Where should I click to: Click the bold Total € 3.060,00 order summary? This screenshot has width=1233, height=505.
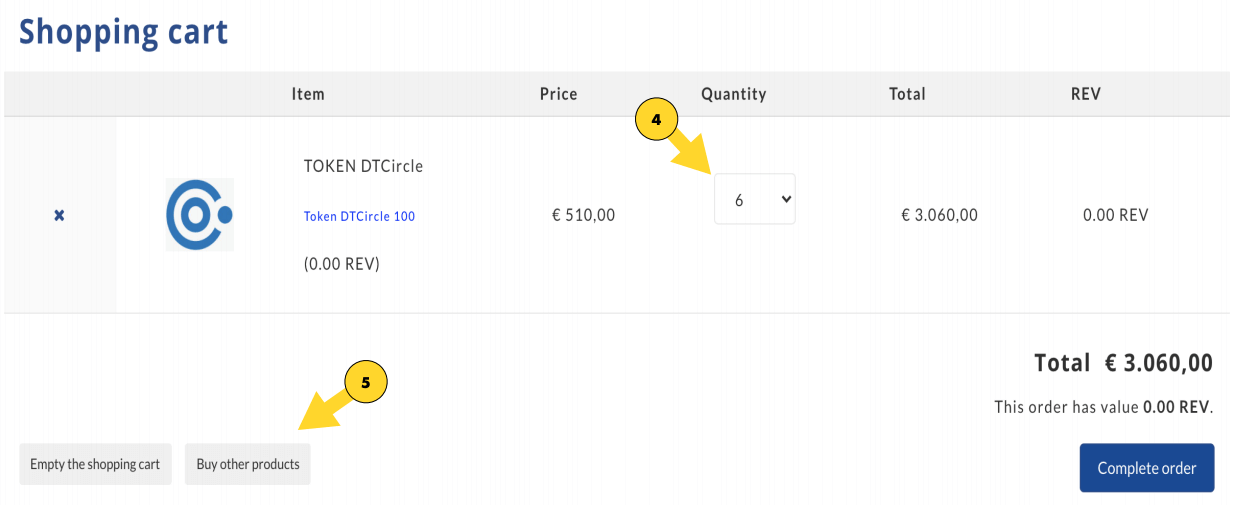tap(1123, 363)
